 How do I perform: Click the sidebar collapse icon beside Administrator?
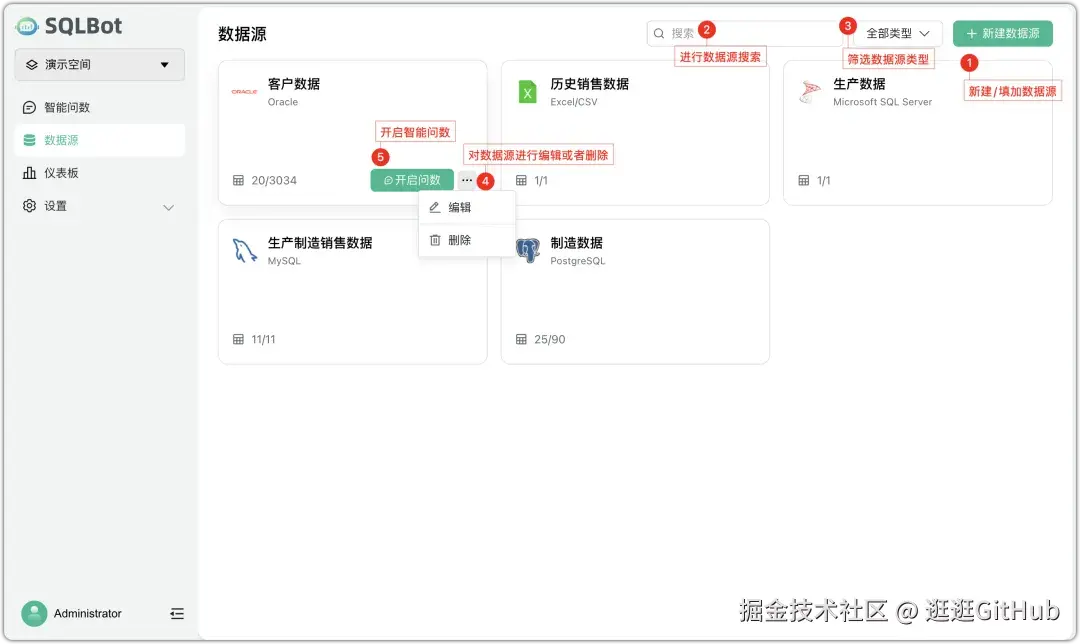(x=177, y=613)
